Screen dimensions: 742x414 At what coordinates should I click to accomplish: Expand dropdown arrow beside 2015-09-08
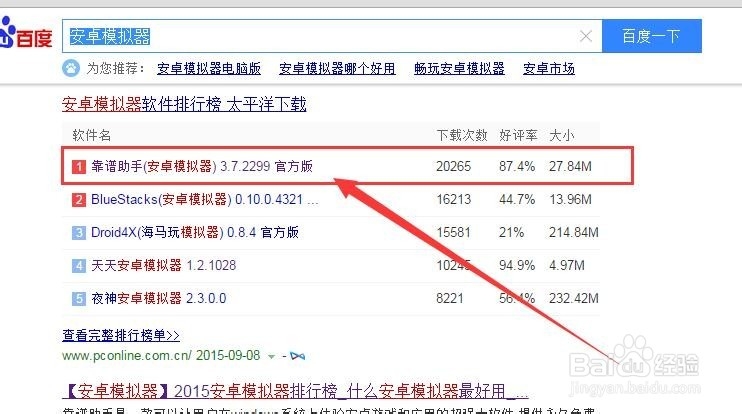coord(271,357)
